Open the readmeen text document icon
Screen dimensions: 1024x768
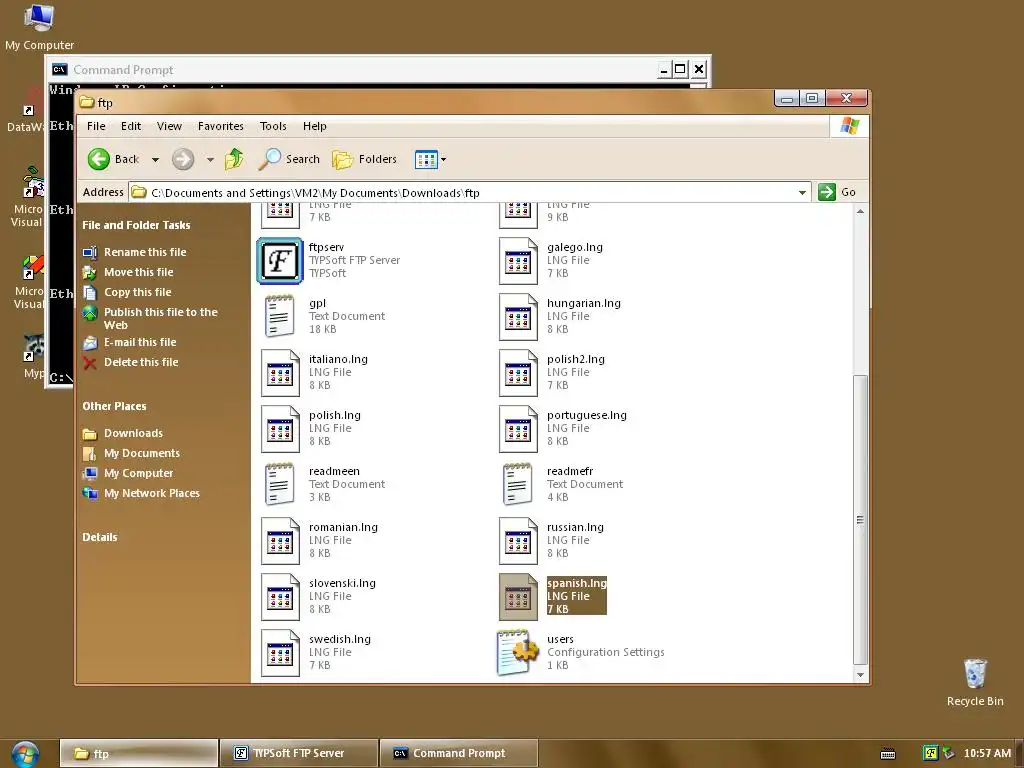click(280, 484)
